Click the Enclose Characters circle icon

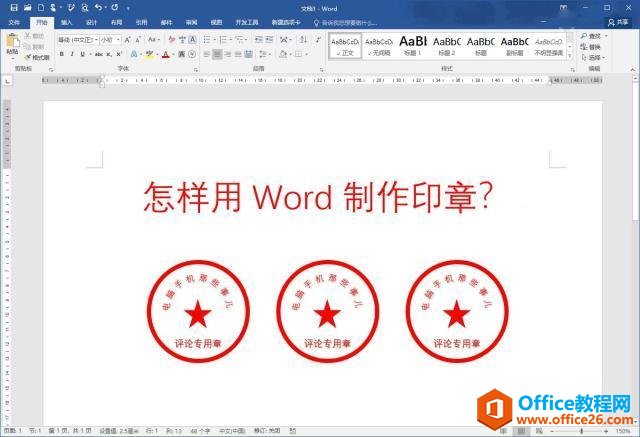click(192, 54)
